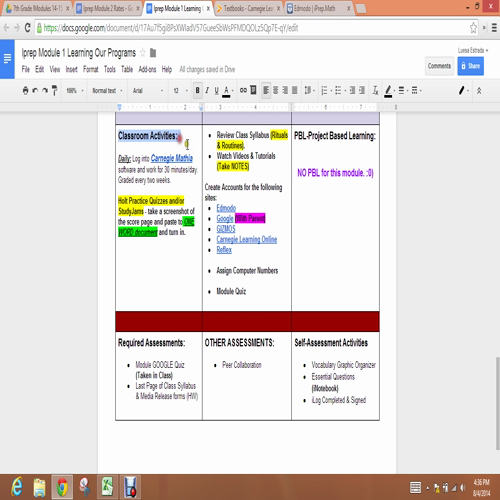This screenshot has width=500, height=500.
Task: Follow the Carnegie Learning Online link
Action: coord(247,239)
